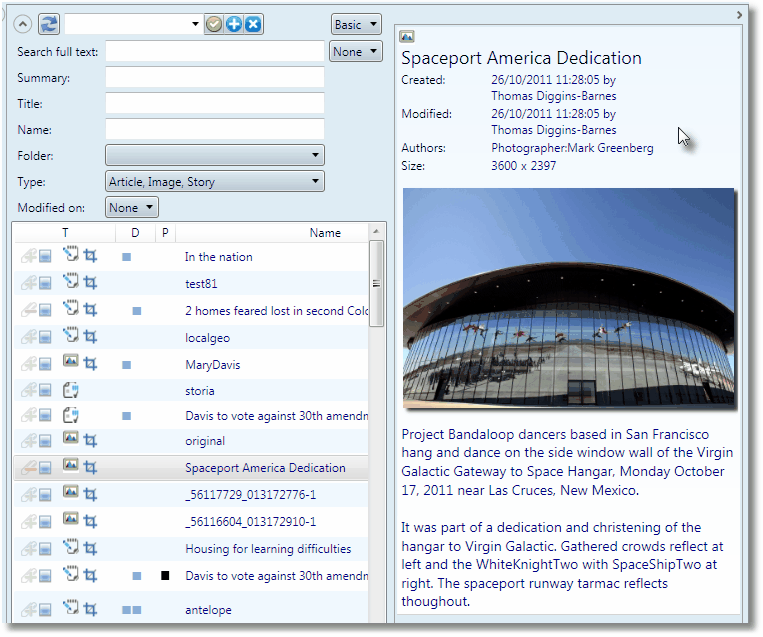The width and height of the screenshot is (763, 637).
Task: Click the Spaceport America hangar preview image
Action: point(568,297)
